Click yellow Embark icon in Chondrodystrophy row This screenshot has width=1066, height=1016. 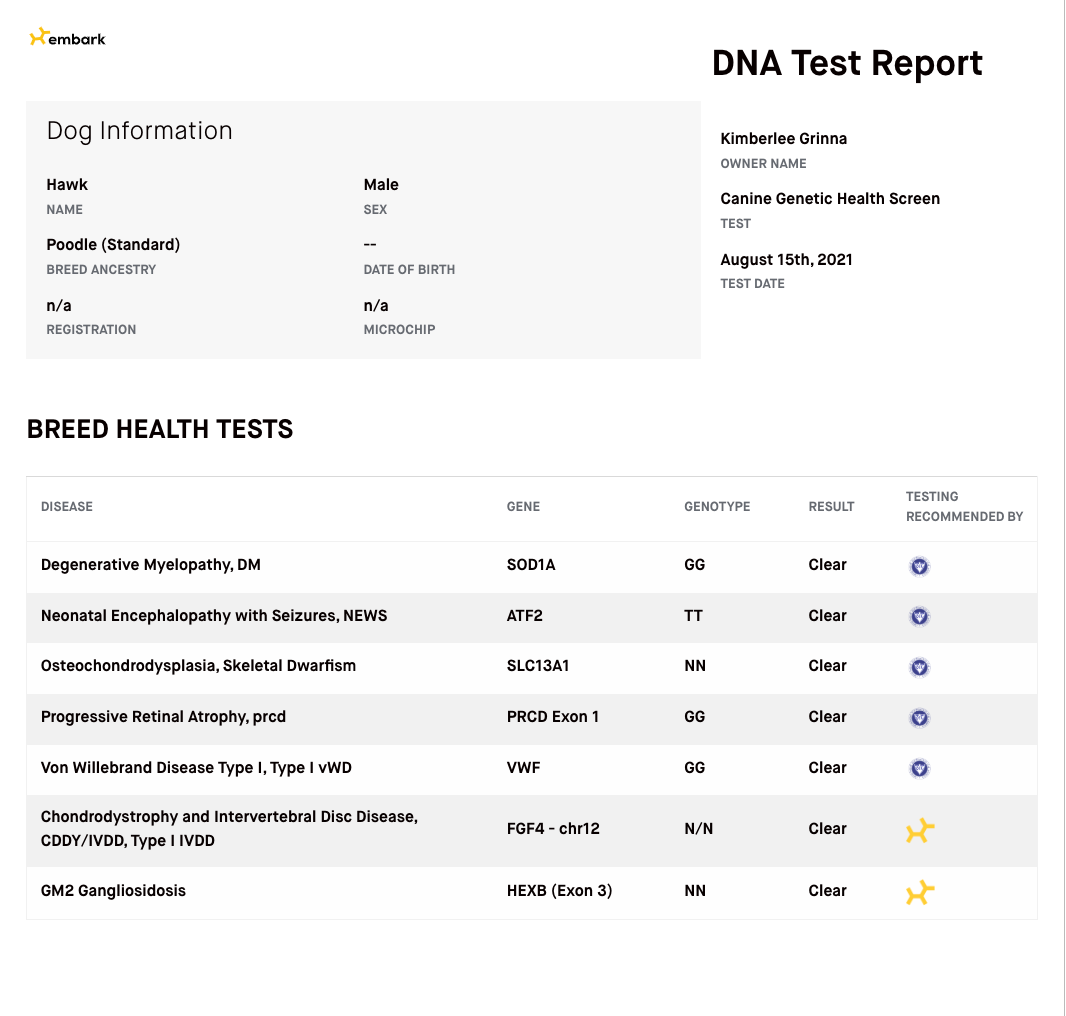920,830
